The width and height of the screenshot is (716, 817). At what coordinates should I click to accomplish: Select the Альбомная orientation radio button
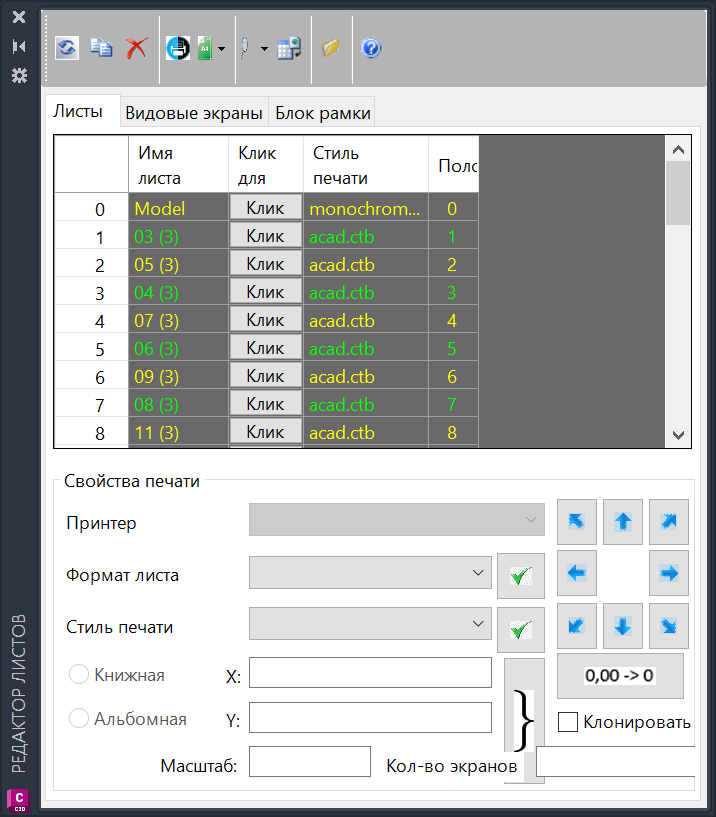tap(79, 718)
